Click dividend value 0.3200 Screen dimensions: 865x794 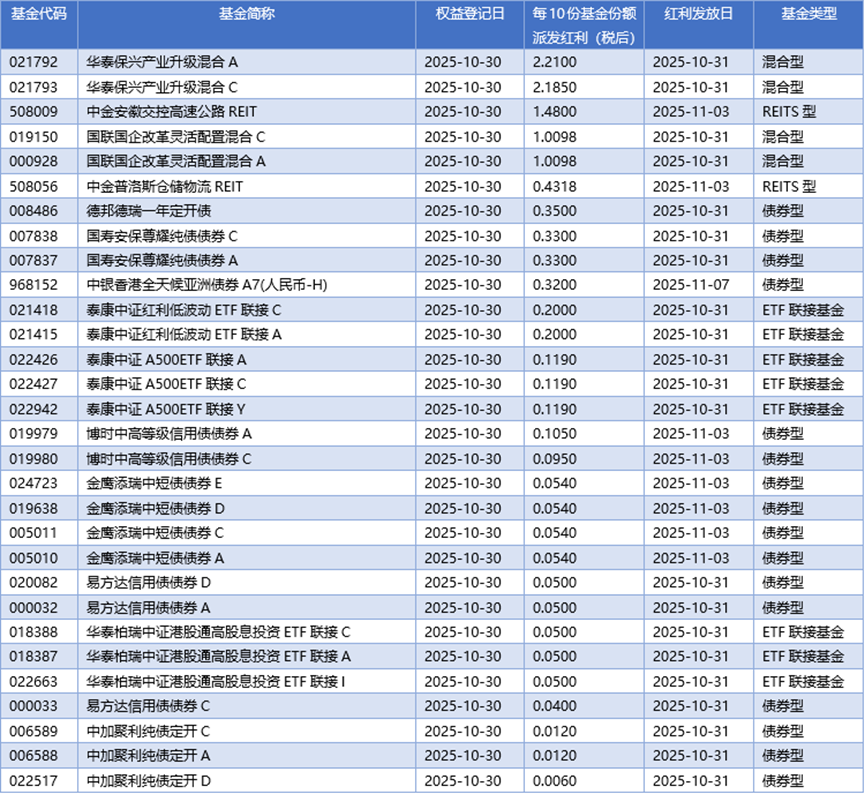554,285
